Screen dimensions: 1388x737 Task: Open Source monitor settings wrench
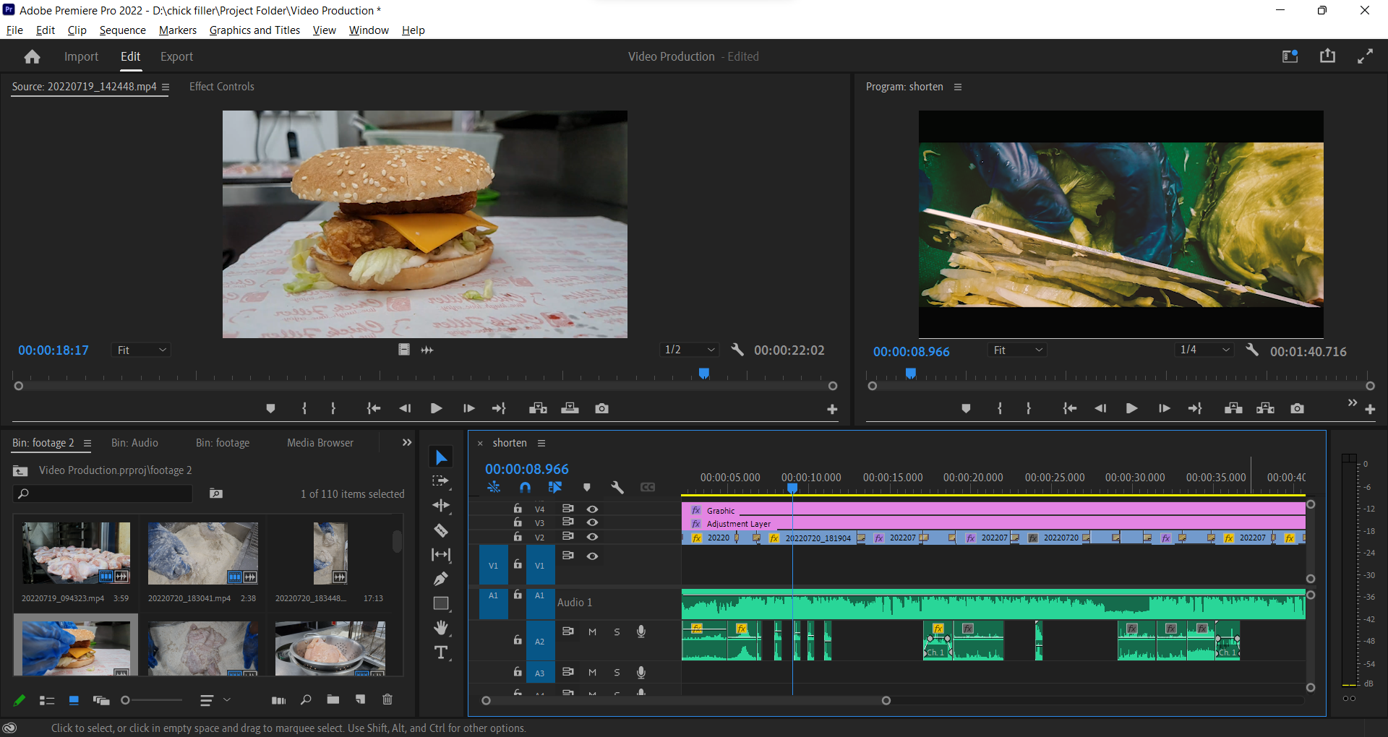(x=737, y=350)
